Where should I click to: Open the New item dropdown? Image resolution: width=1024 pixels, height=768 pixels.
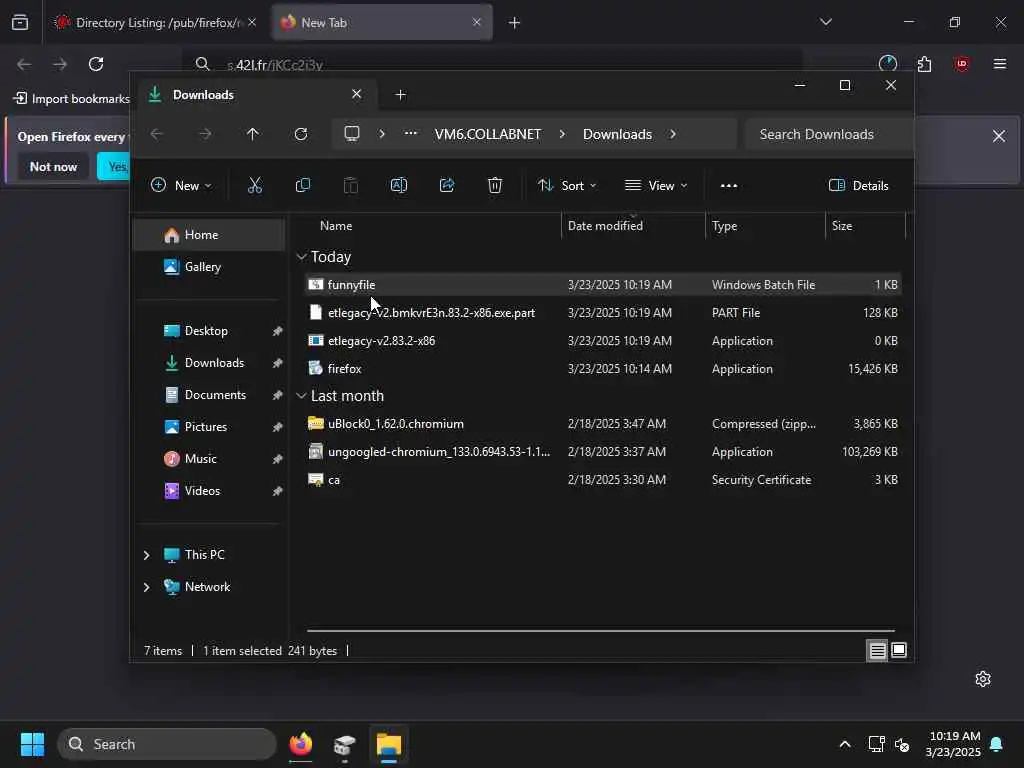[181, 185]
